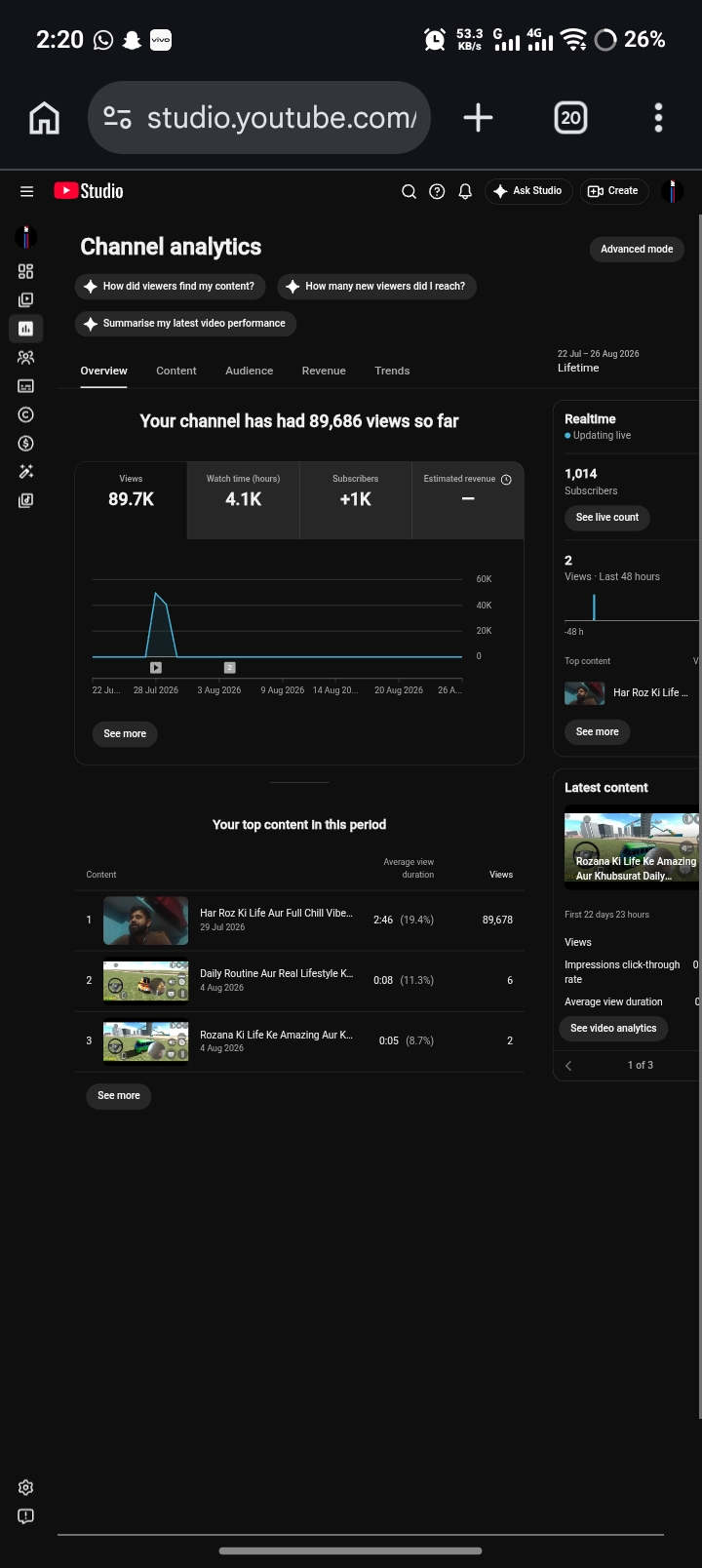Open 'Har Roz Ki Life Aur Full Chill Vibe' thumbnail
Screen dimensions: 702x1568
[146, 921]
